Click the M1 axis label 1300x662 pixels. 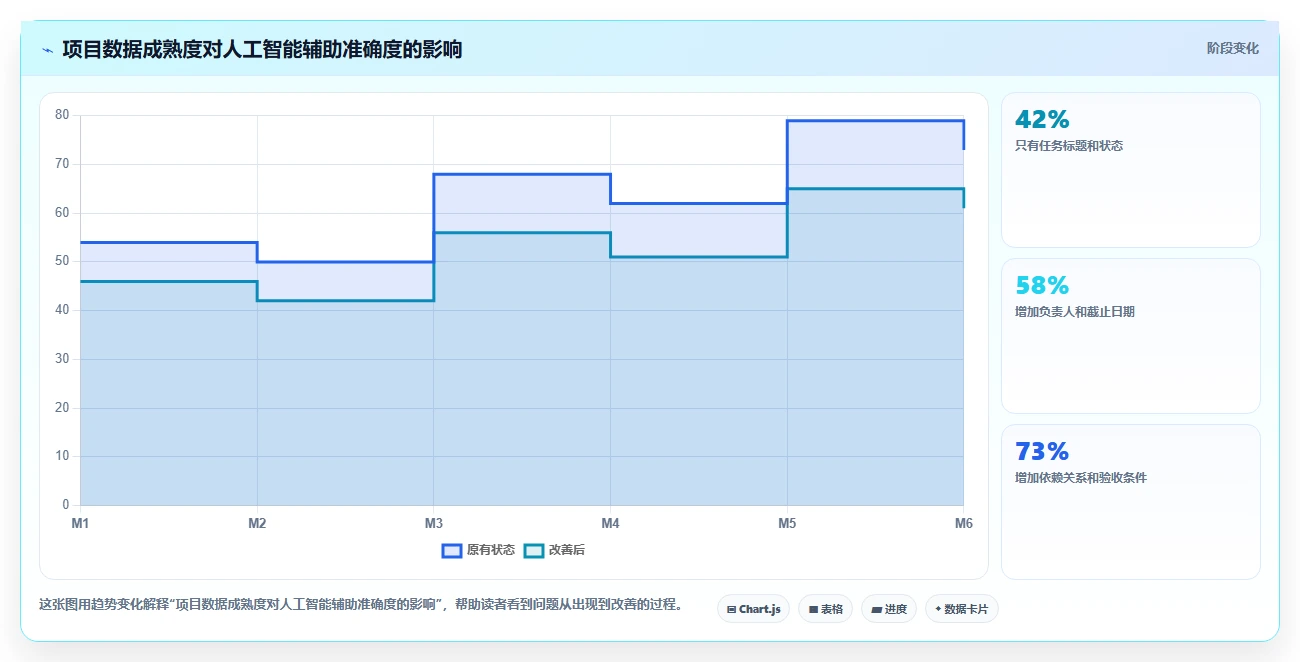click(x=80, y=523)
